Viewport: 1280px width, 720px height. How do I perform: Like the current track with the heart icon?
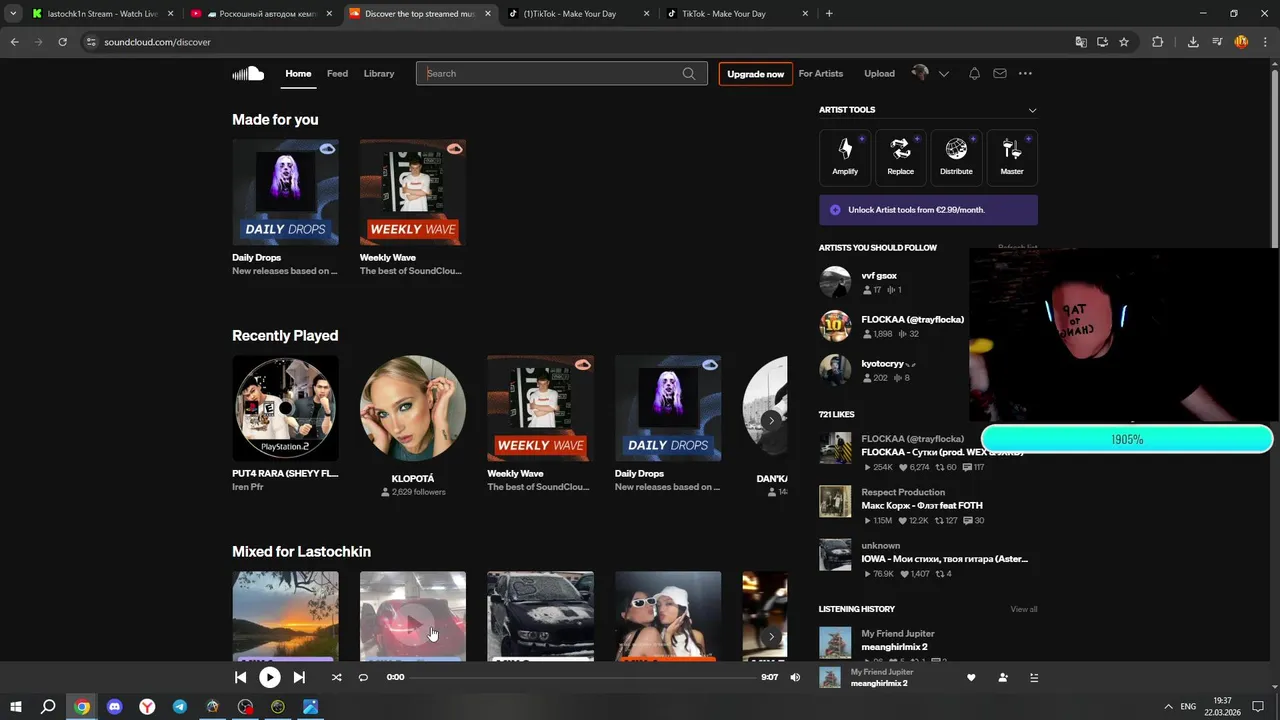pyautogui.click(x=971, y=677)
